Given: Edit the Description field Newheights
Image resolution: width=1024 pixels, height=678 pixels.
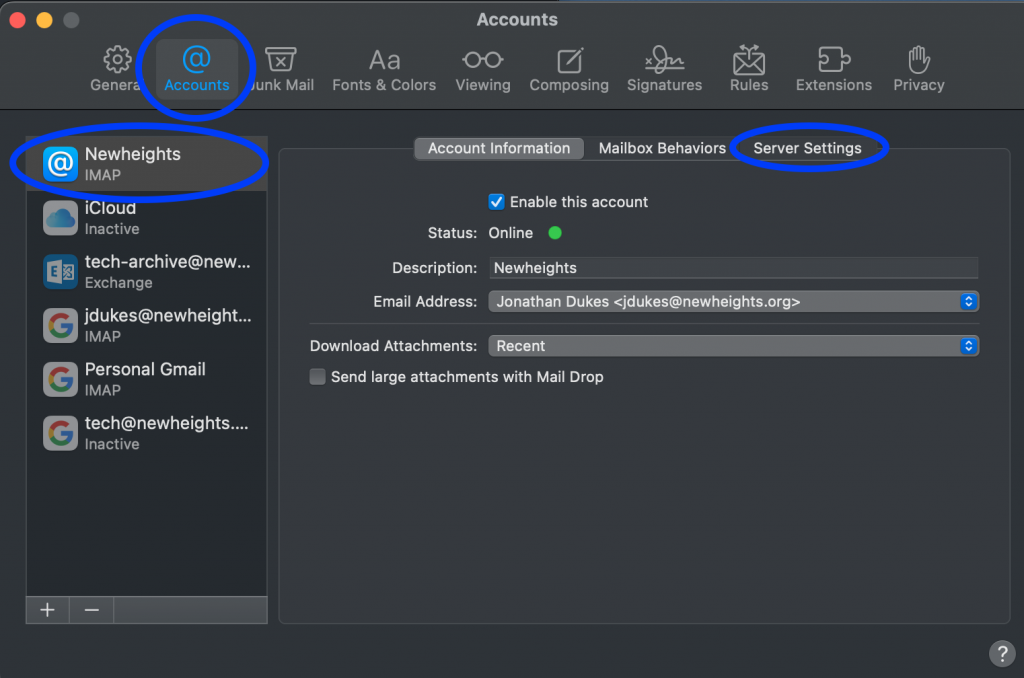Looking at the screenshot, I should pos(733,268).
